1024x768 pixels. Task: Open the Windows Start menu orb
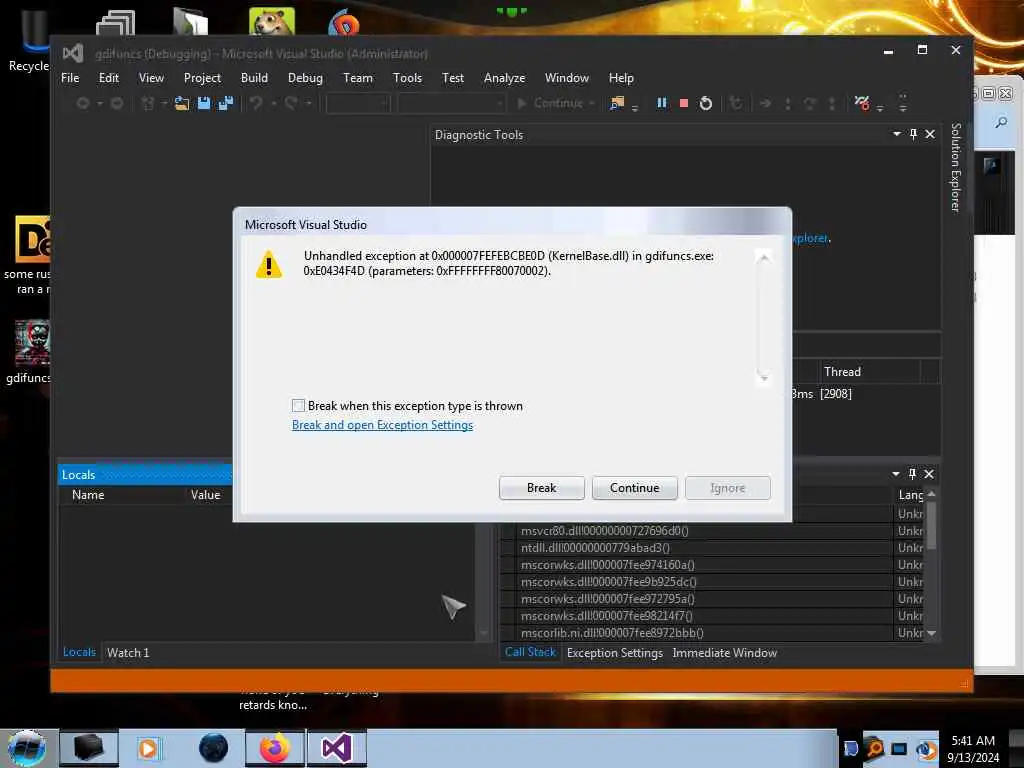pos(27,748)
